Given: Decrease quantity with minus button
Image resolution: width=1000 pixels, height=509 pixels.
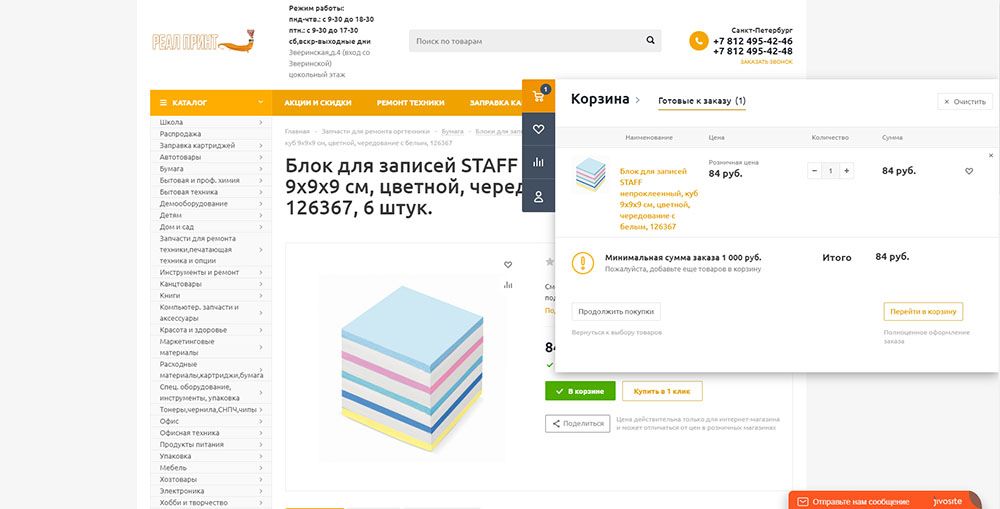Looking at the screenshot, I should (814, 171).
